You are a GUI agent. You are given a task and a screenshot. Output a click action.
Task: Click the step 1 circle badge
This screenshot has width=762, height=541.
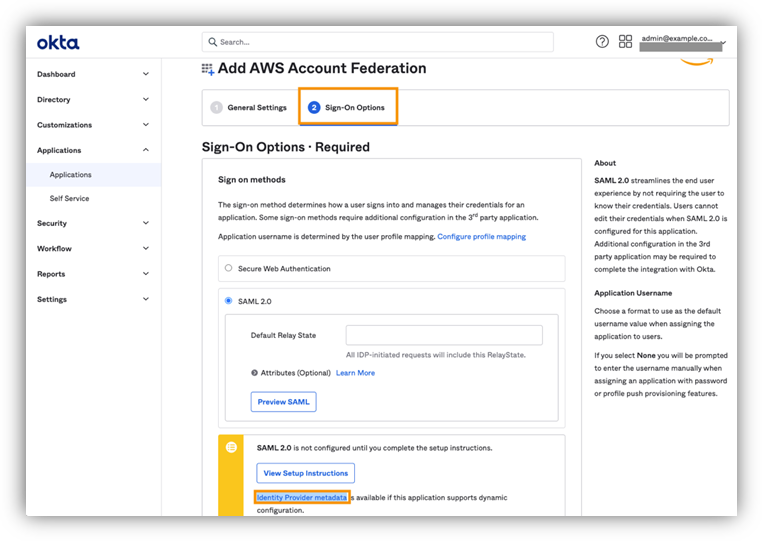point(216,107)
